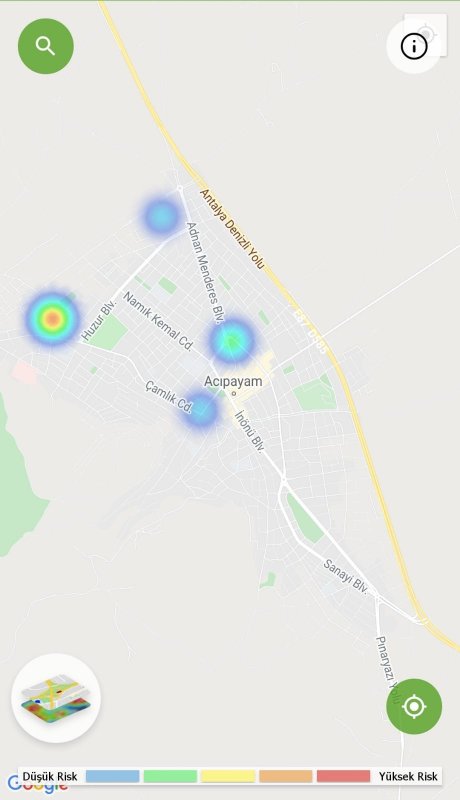This screenshot has height=800, width=460.
Task: Center map with green location target button
Action: click(414, 707)
